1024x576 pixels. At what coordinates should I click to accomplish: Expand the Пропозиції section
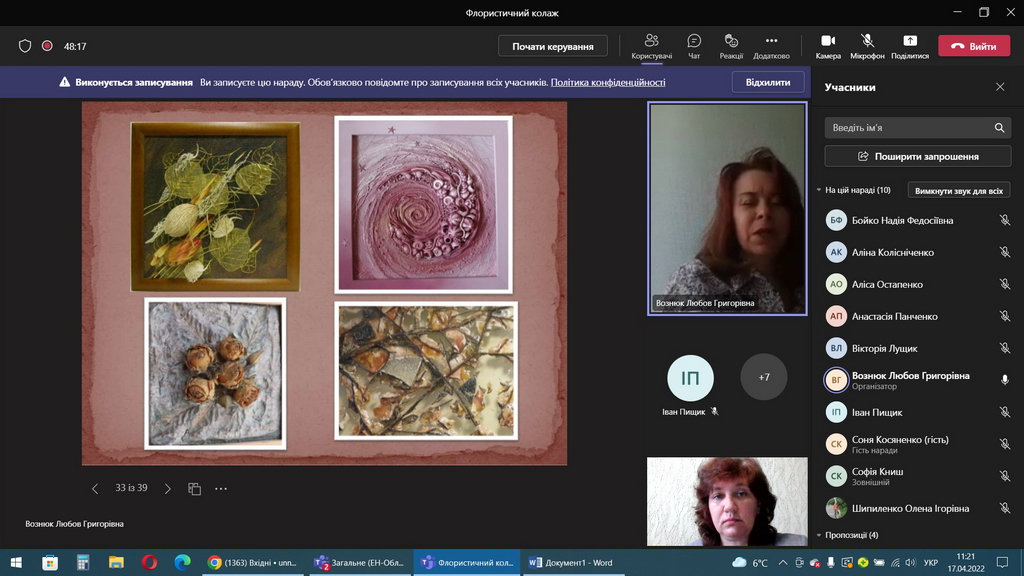(x=819, y=535)
